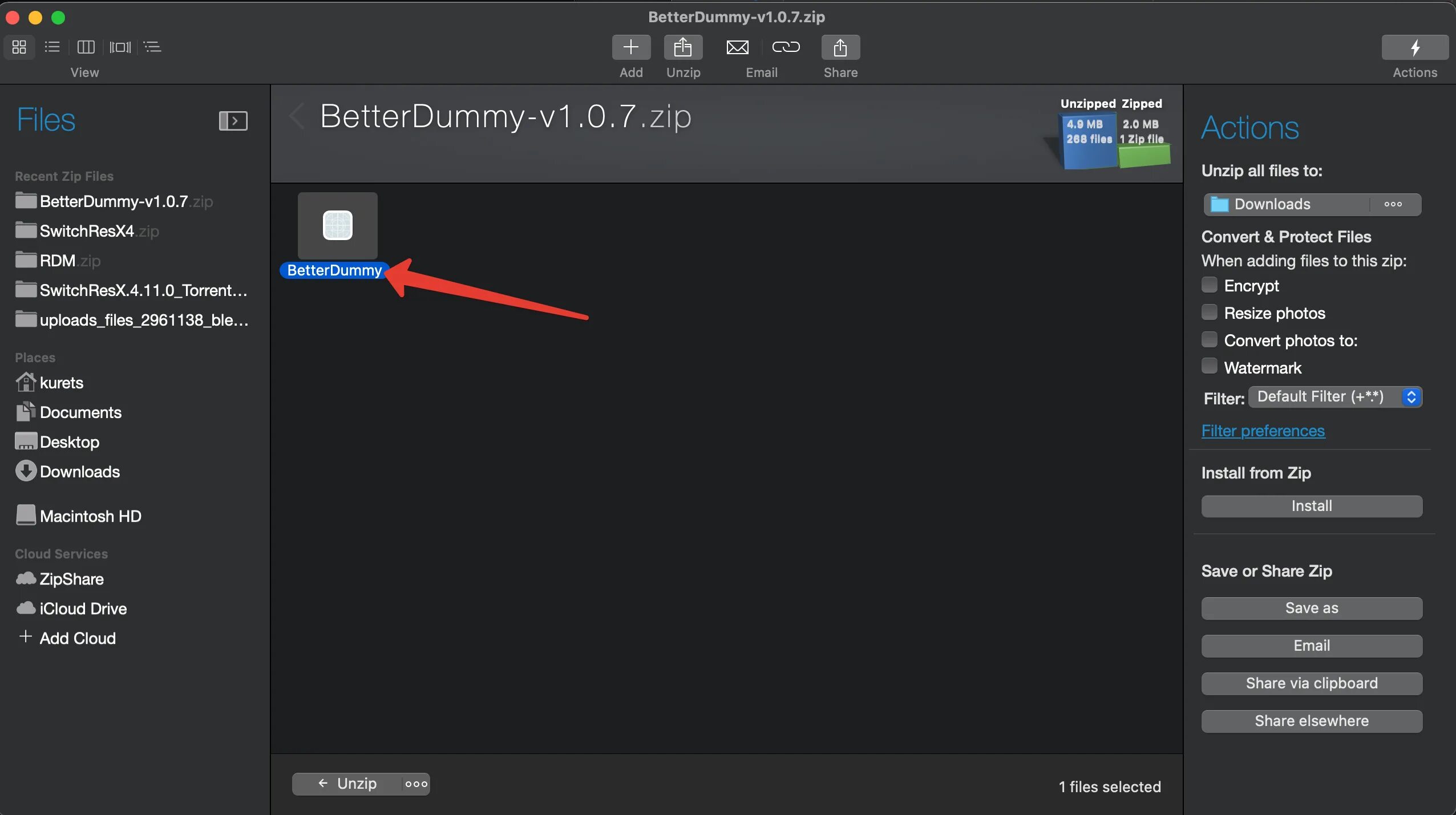Switch to icon grid view
The width and height of the screenshot is (1456, 815).
[x=19, y=47]
